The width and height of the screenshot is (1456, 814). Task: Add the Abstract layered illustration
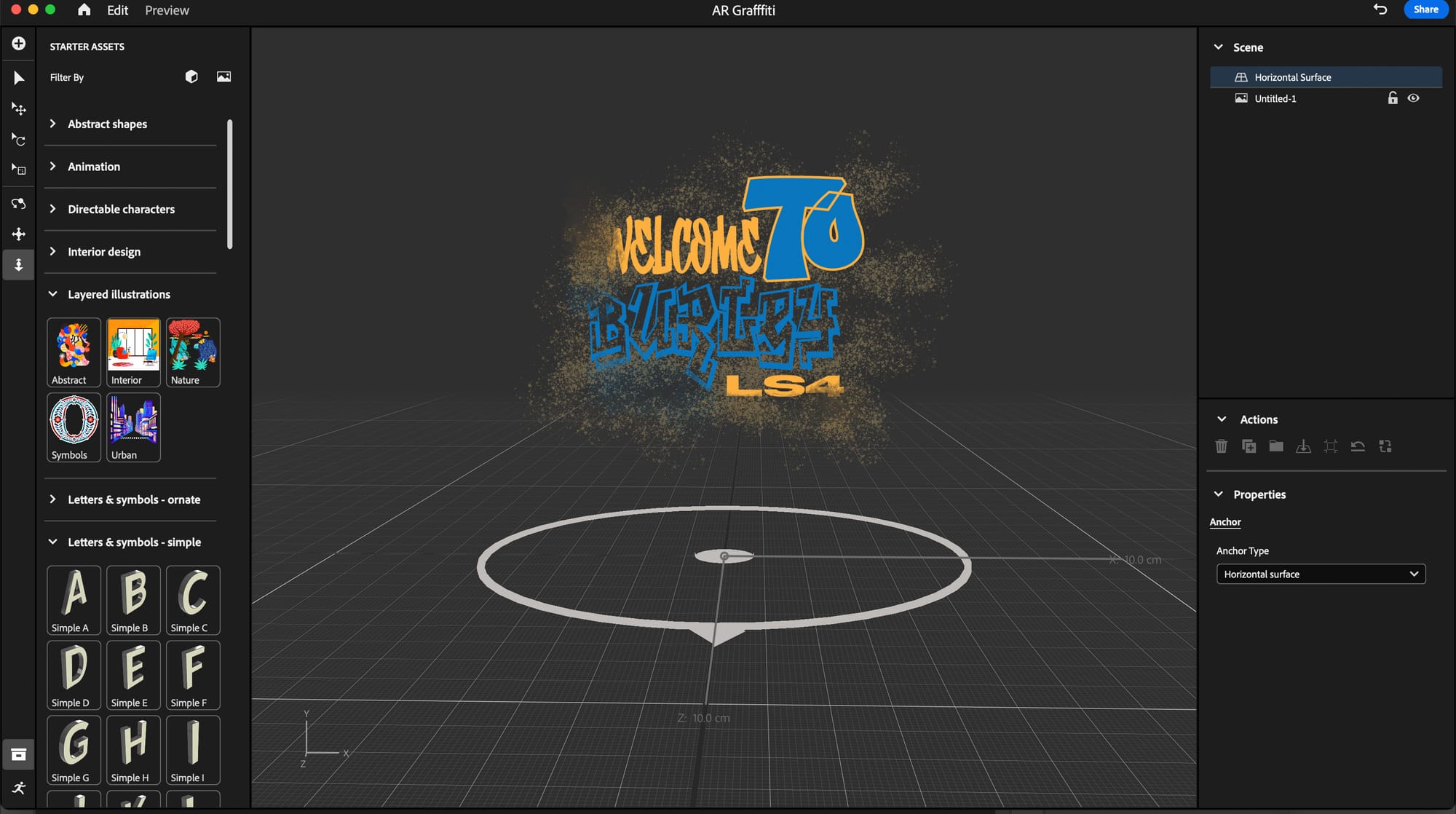pos(74,352)
